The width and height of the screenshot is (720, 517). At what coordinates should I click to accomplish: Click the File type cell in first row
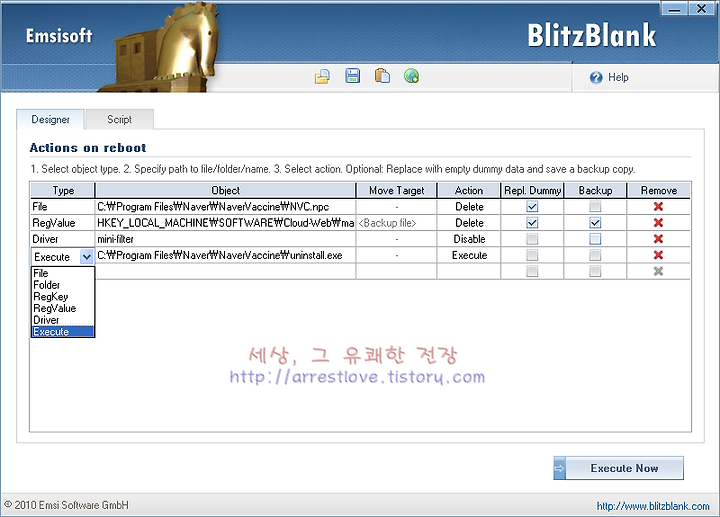pos(62,207)
